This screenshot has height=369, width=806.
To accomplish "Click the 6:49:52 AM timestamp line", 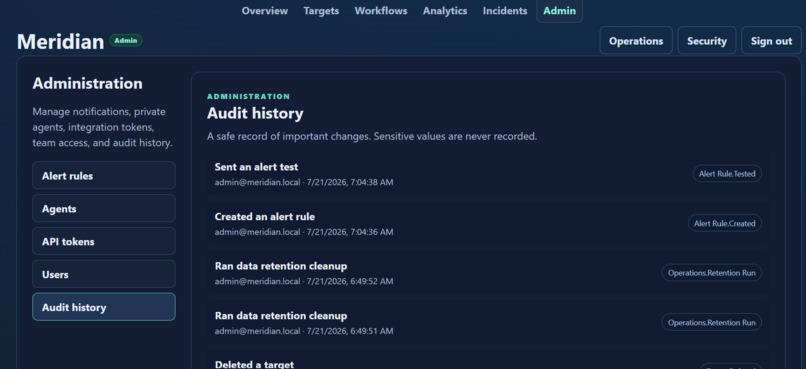I will 304,281.
